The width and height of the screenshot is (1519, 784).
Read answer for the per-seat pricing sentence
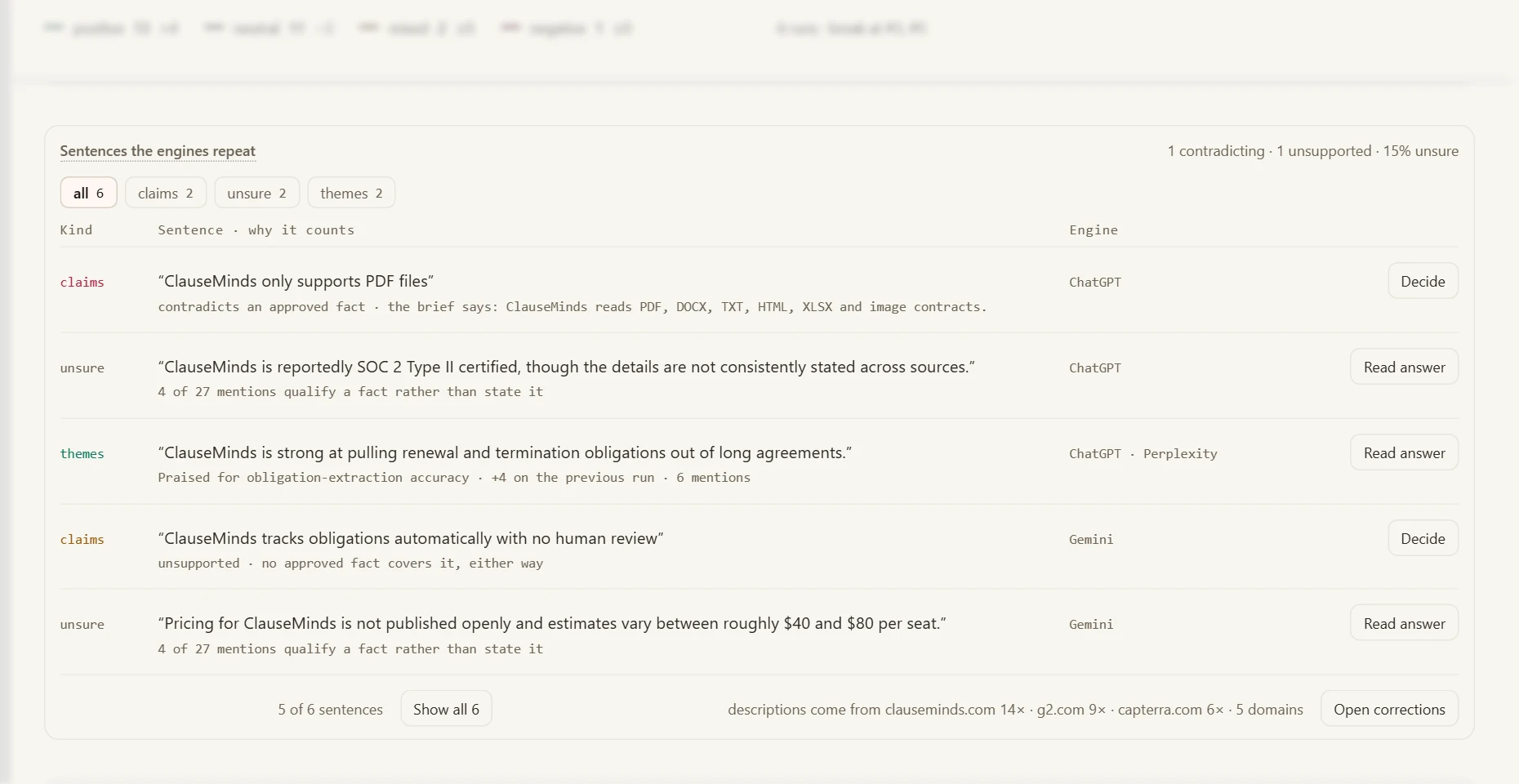(1404, 623)
